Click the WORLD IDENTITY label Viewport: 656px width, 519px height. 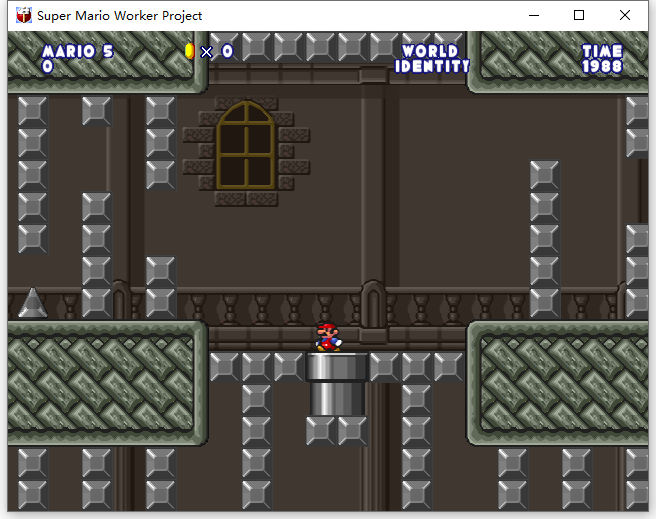432,59
